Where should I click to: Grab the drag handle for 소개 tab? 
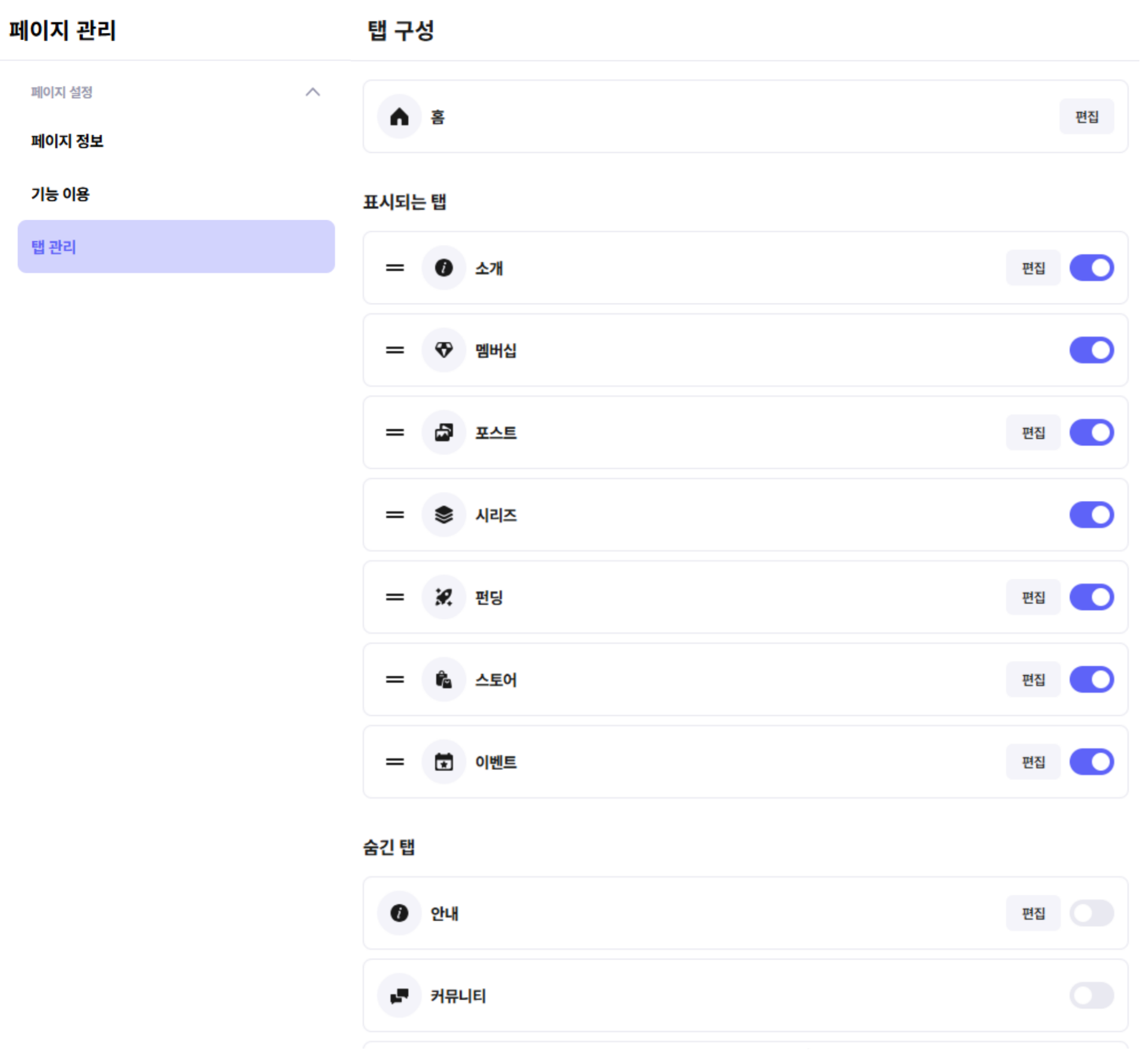tap(394, 267)
